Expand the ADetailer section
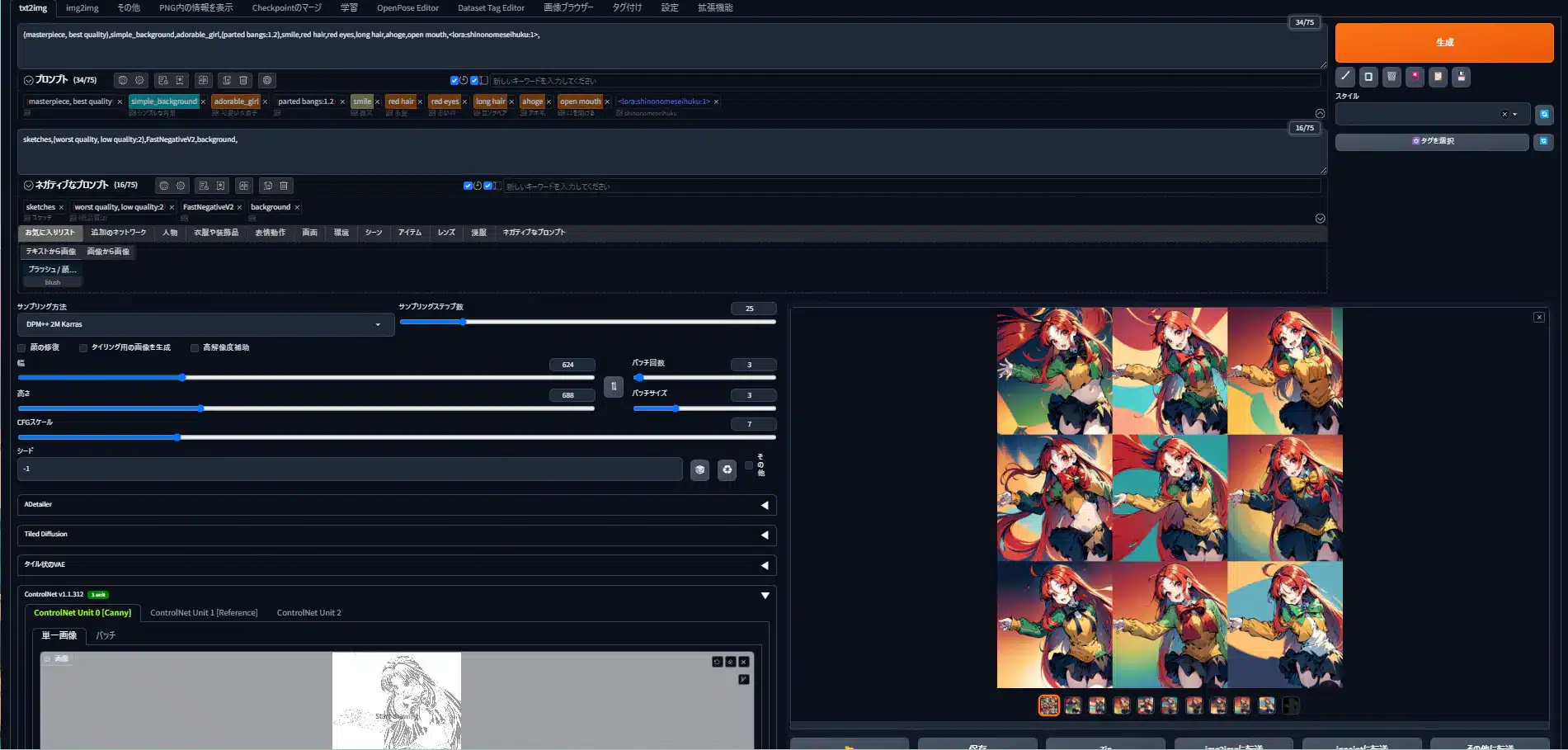The image size is (1568, 750). [396, 505]
